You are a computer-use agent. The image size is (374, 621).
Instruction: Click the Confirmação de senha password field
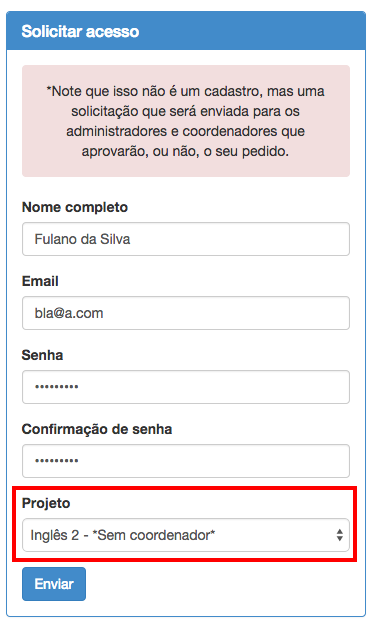coord(186,461)
